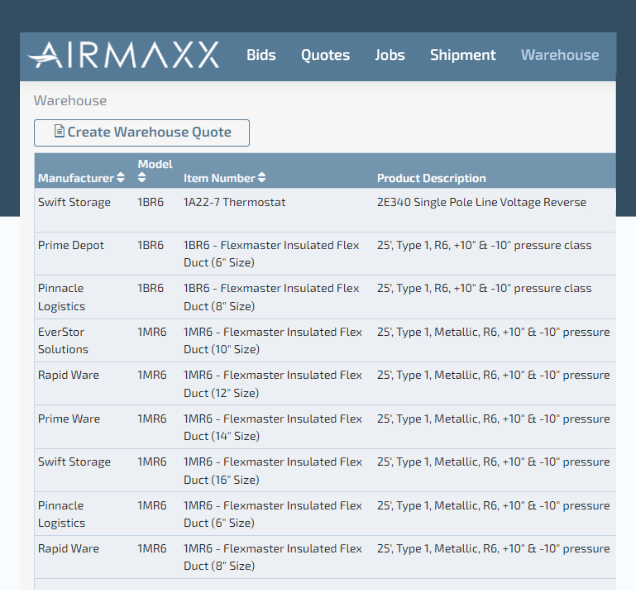
Task: Go to the Jobs tab
Action: pyautogui.click(x=390, y=55)
